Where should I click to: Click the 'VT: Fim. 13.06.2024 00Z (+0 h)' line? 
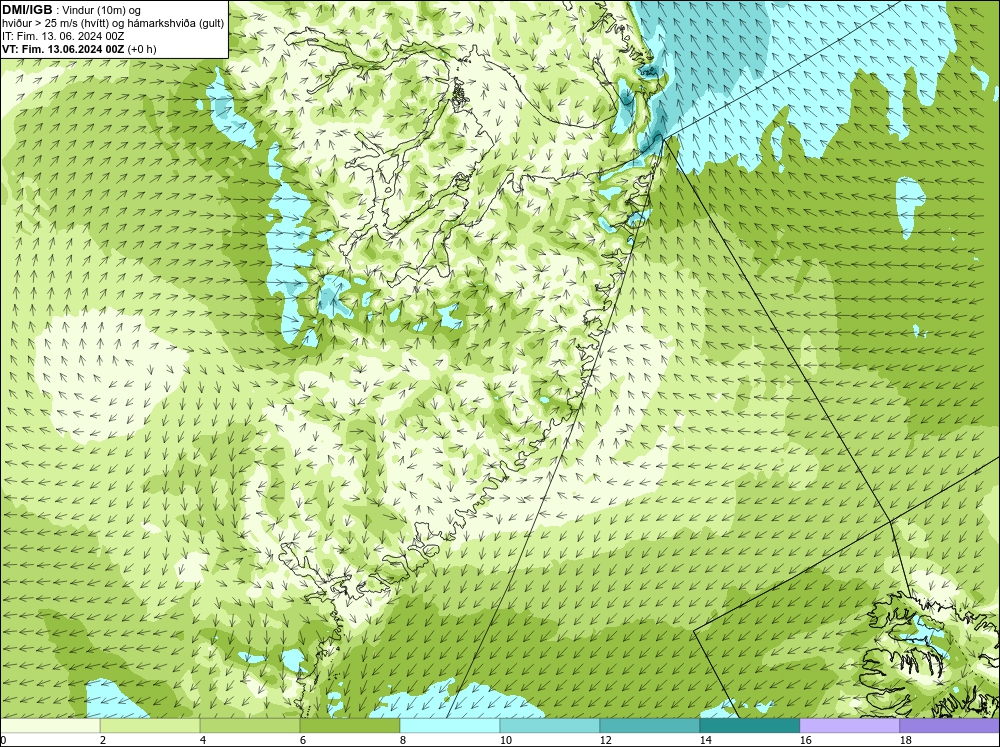point(79,48)
